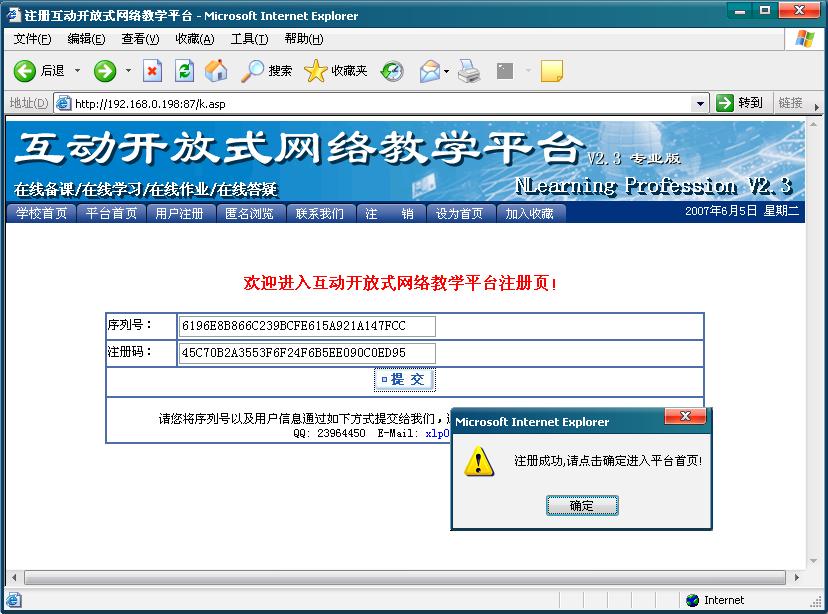Screen dimensions: 828x614
Task: Open the History clock icon
Action: click(x=392, y=71)
